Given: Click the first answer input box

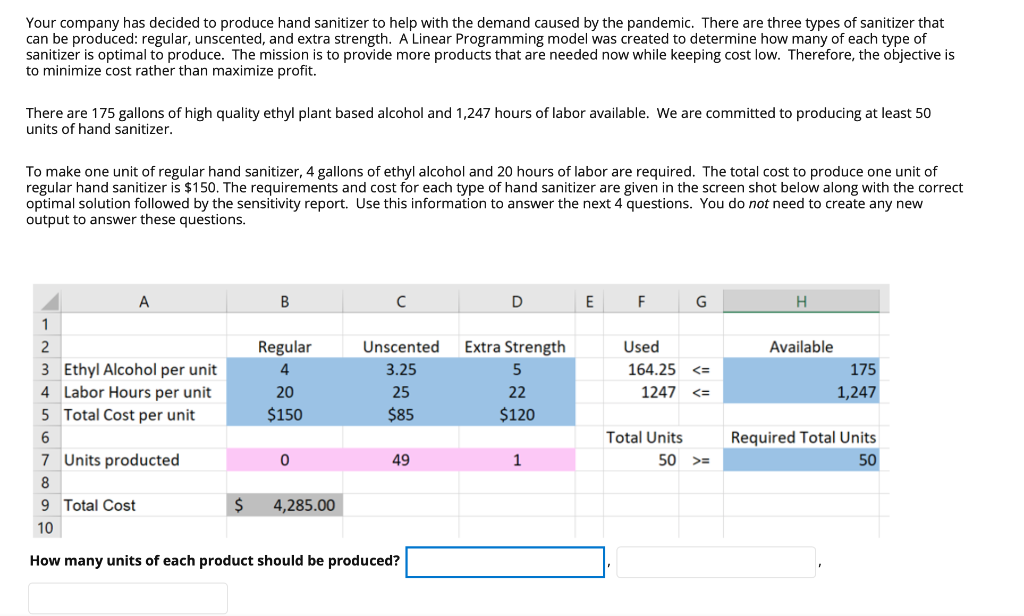Looking at the screenshot, I should [505, 561].
